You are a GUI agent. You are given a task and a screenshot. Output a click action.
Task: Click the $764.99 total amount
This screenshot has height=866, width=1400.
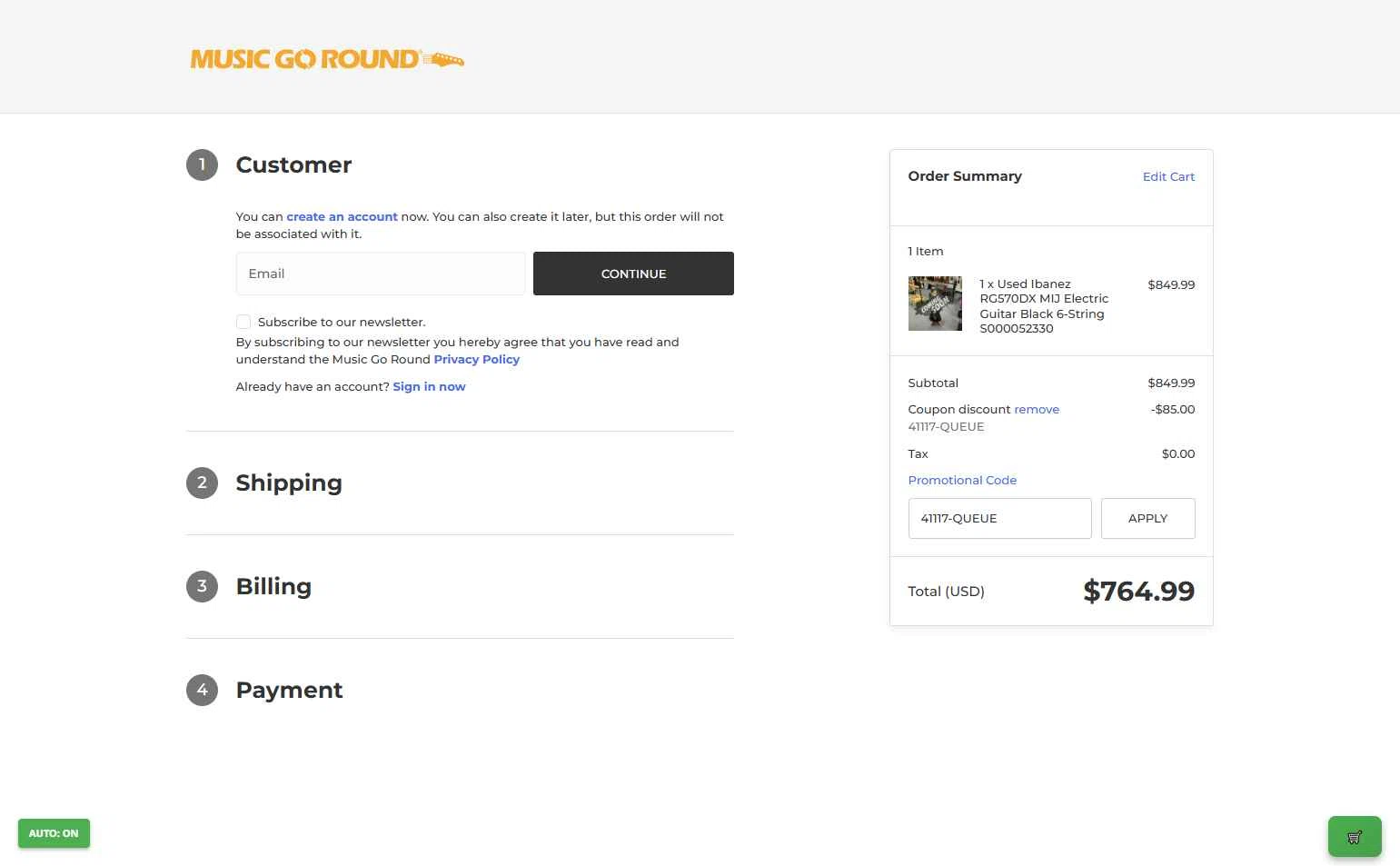1138,591
